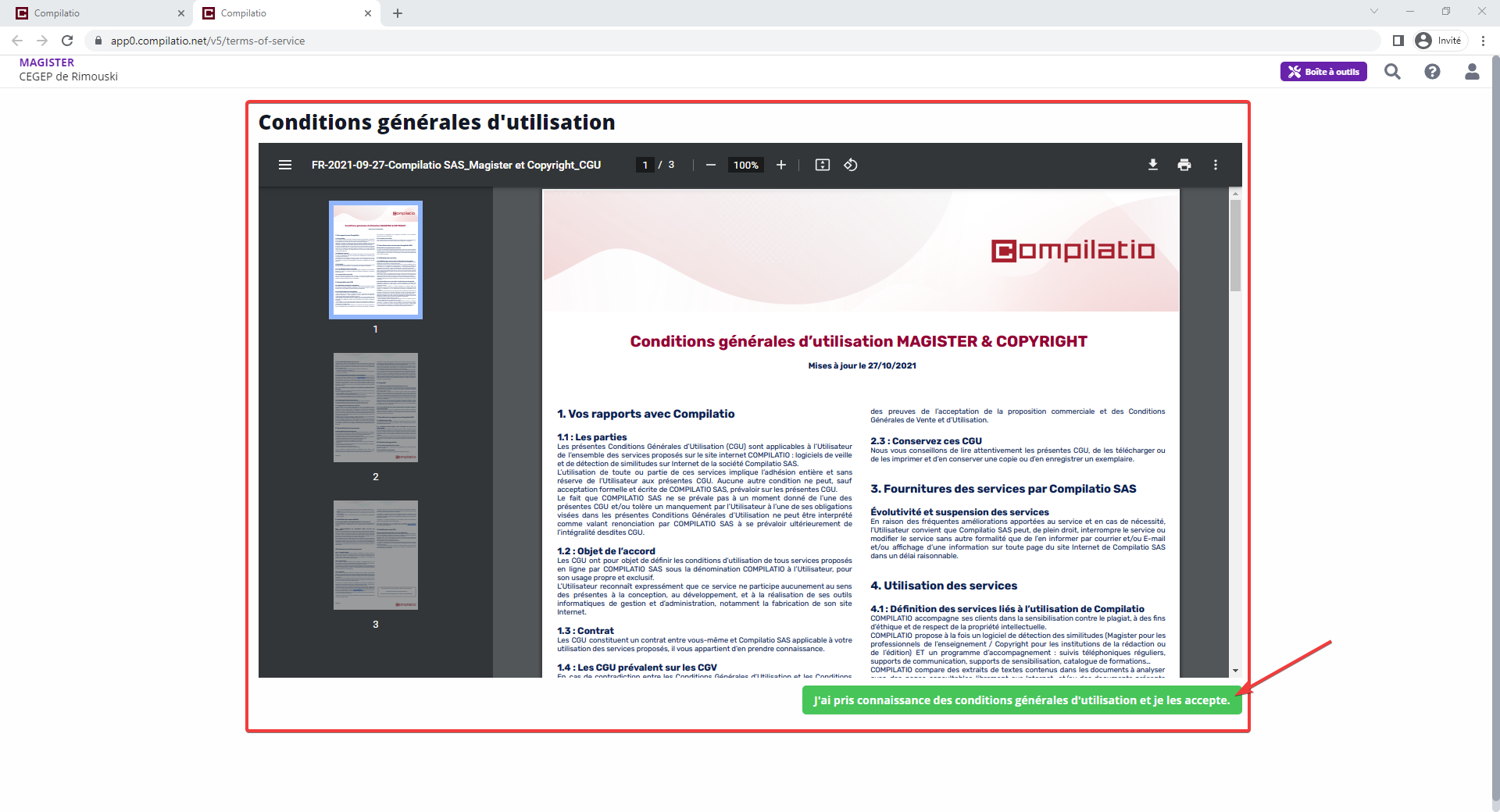This screenshot has height=812, width=1500.
Task: Close the second Compilatio tab
Action: pos(368,13)
